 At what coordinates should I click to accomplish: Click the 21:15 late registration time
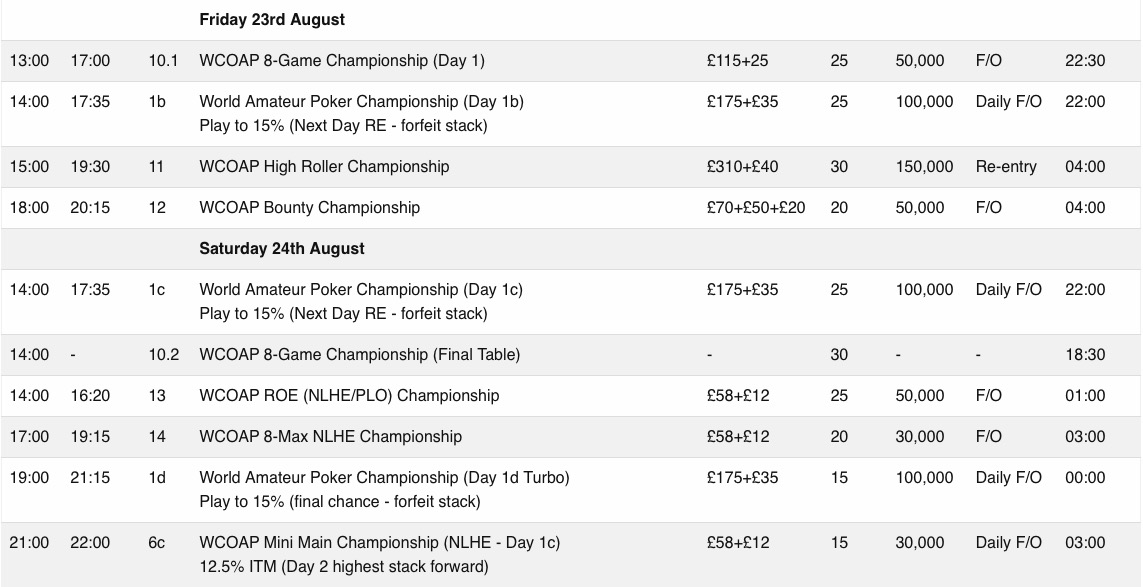90,478
